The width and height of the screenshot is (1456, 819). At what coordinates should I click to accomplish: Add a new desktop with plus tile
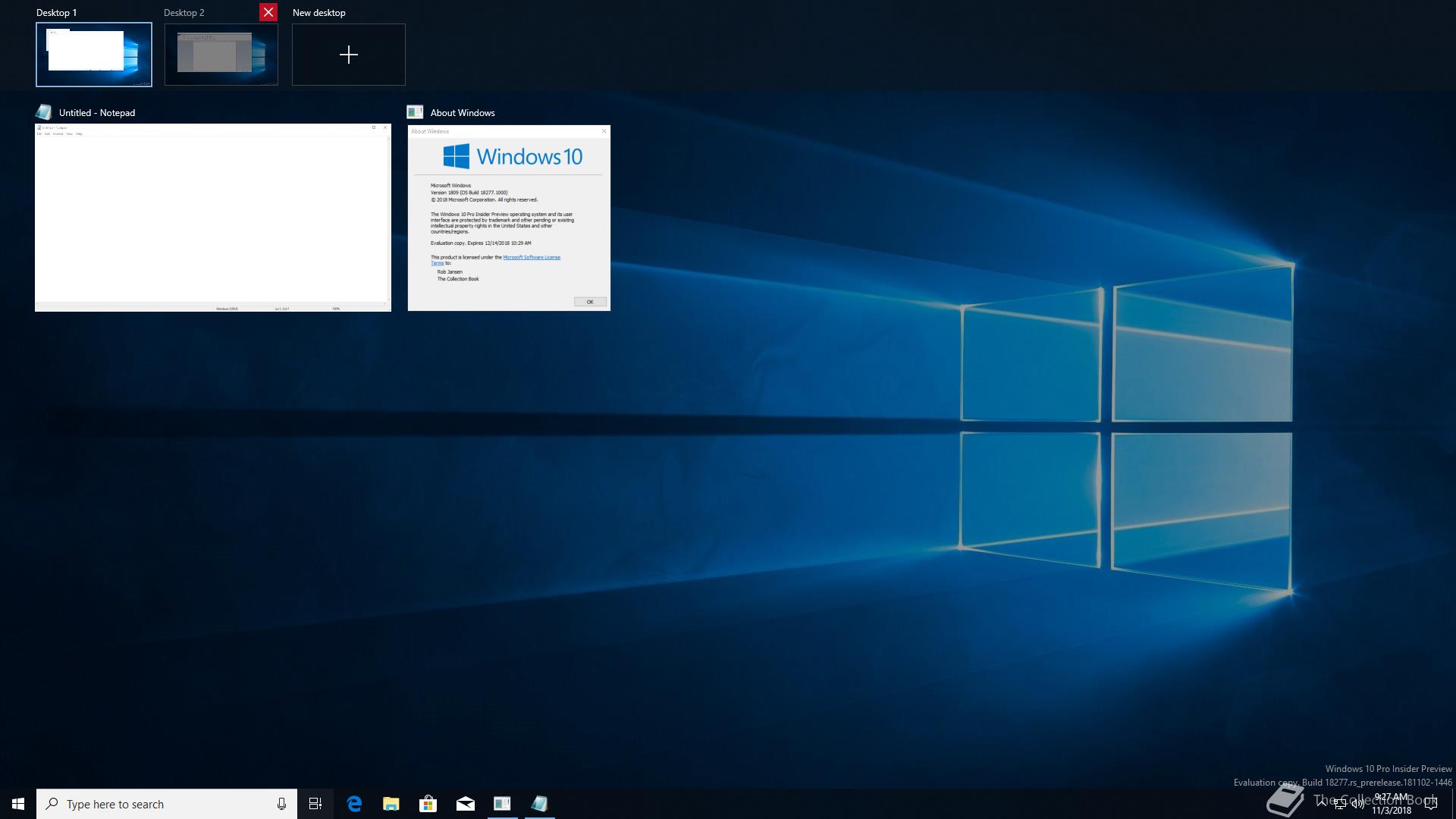pyautogui.click(x=349, y=55)
